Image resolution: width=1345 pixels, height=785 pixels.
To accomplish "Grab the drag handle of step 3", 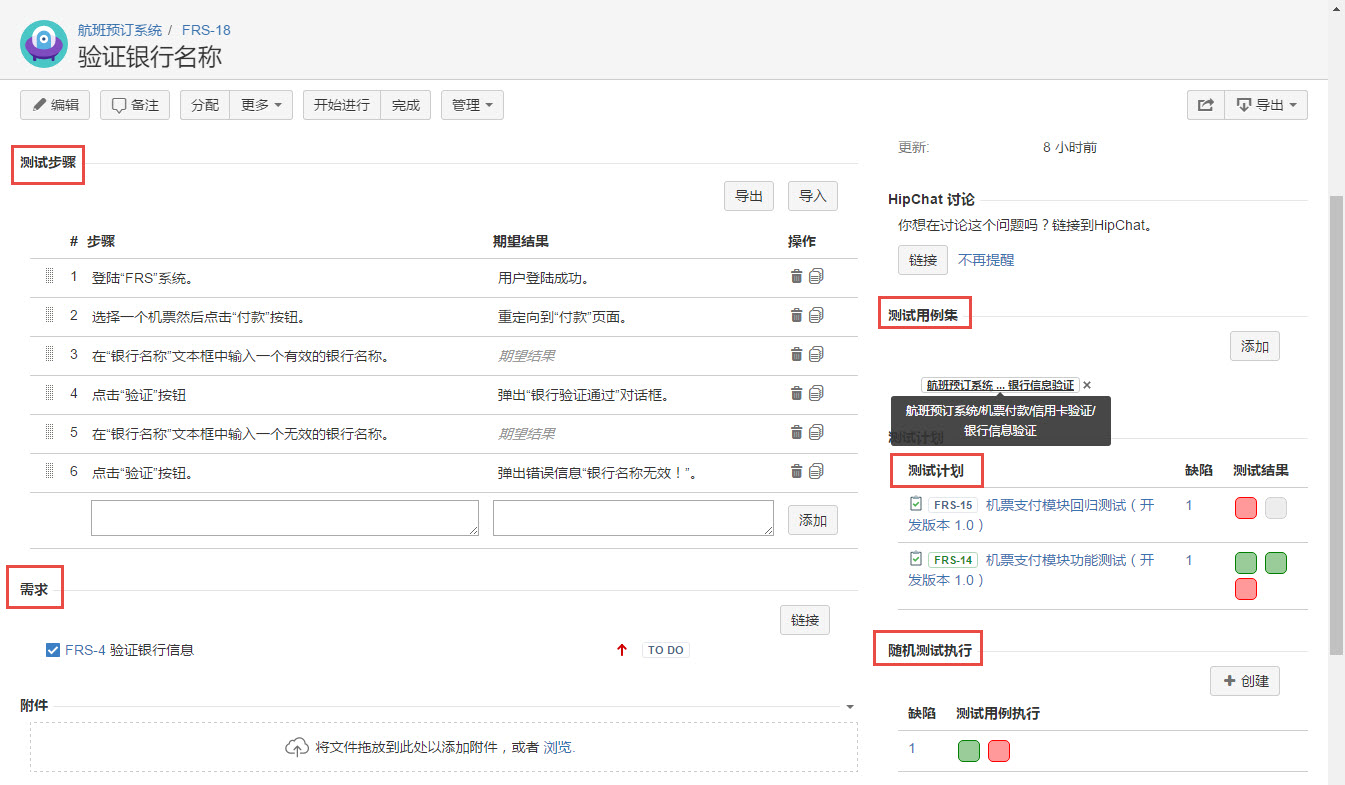I will 49,354.
